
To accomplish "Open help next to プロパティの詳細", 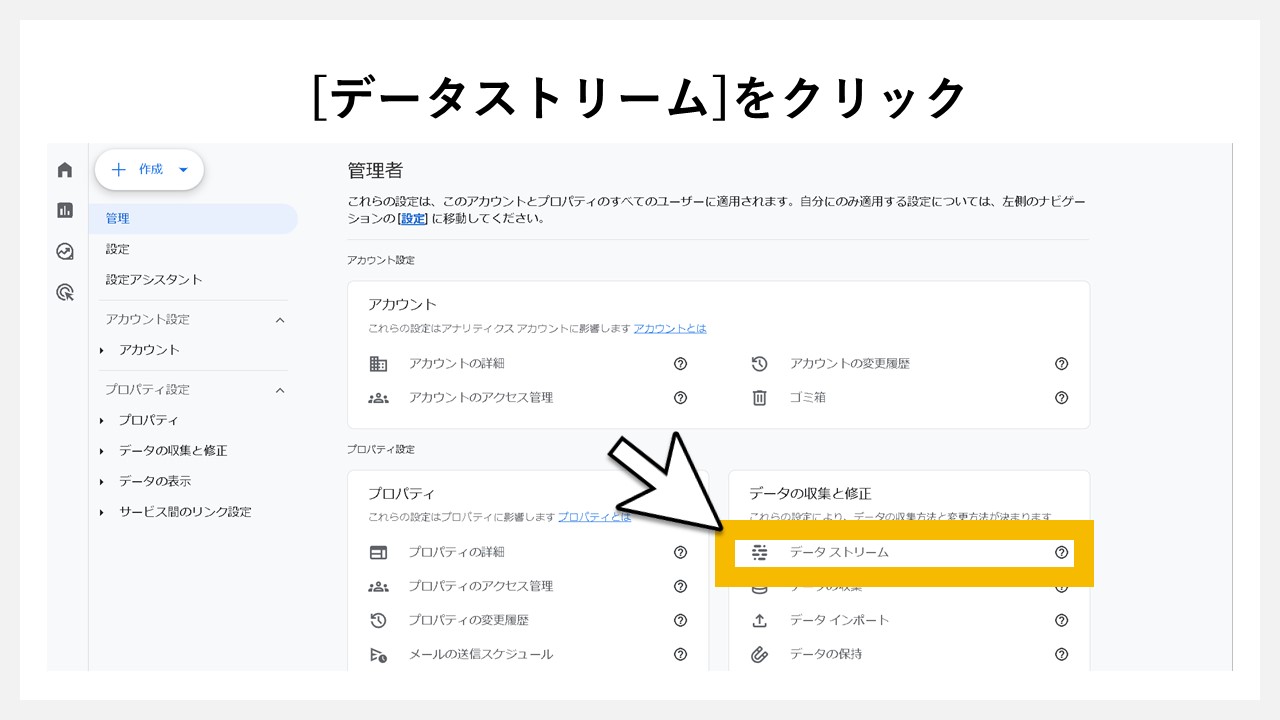I will point(680,552).
